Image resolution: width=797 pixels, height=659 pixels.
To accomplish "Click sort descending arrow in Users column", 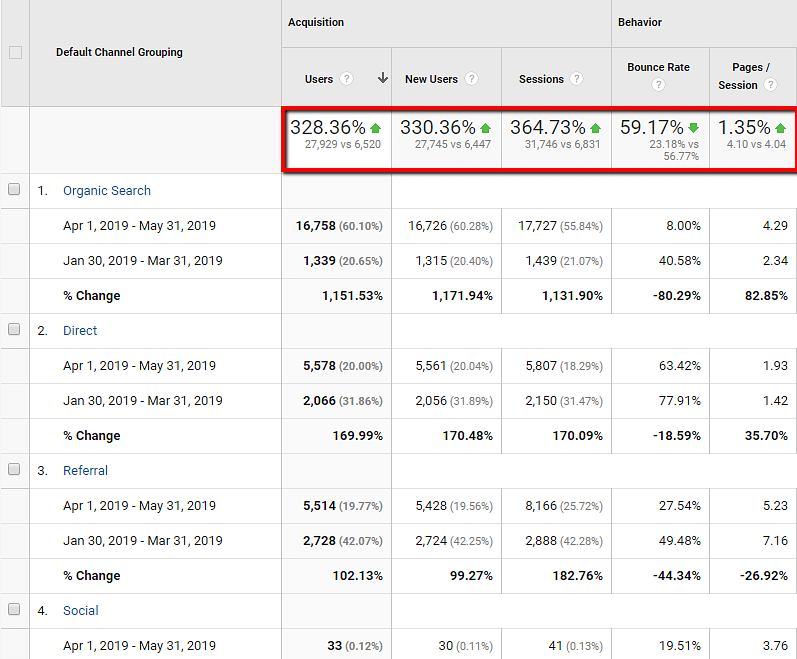I will coord(381,79).
